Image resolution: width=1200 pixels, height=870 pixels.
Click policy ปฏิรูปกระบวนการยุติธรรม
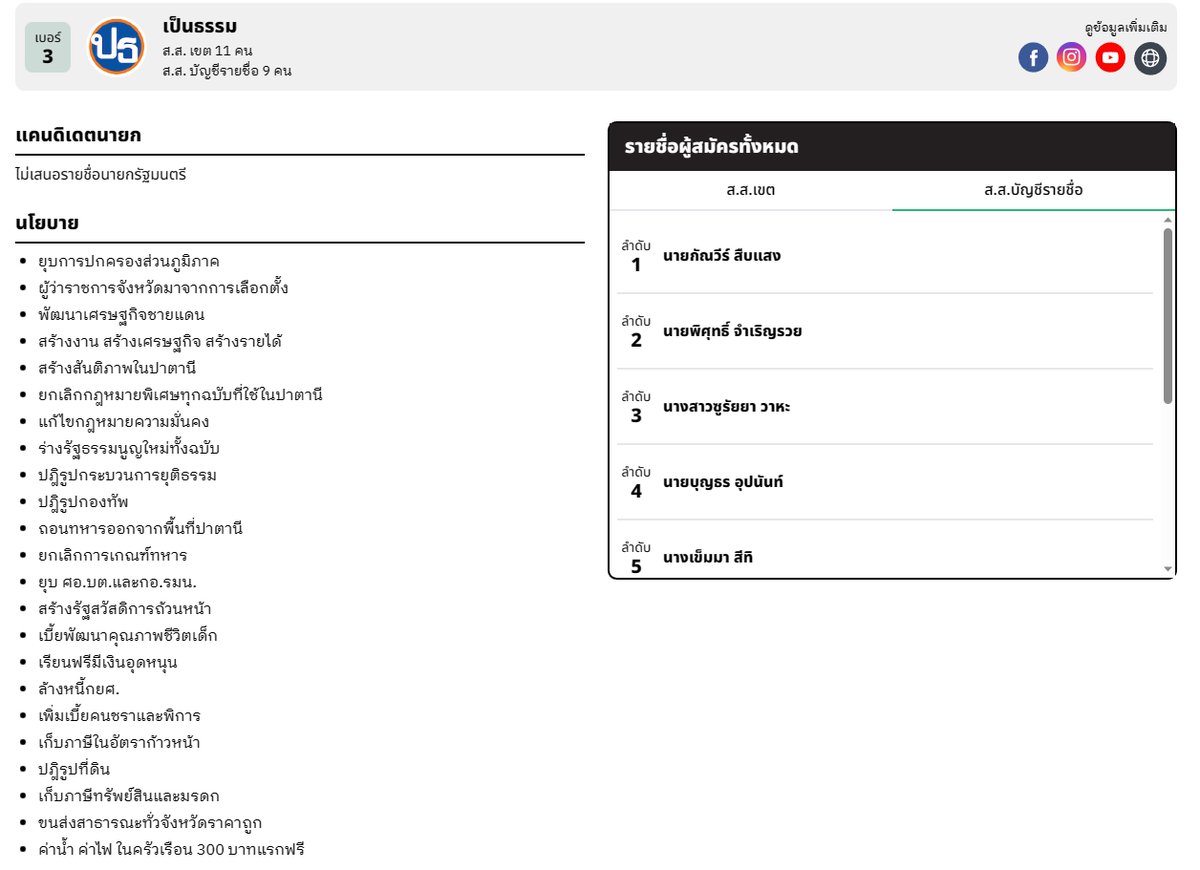coord(127,475)
